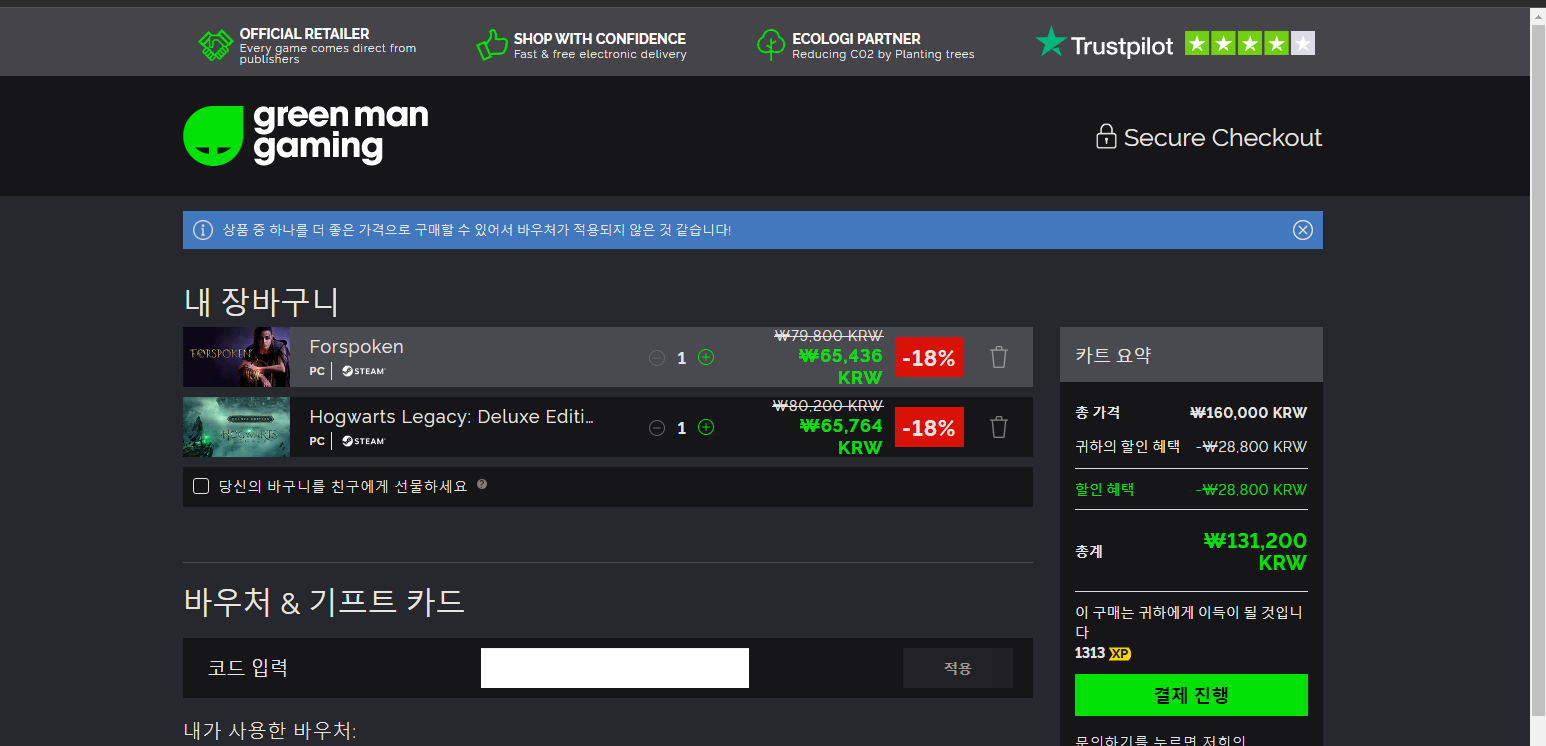Click the gift option help question mark
The height and width of the screenshot is (746, 1546).
tap(482, 485)
